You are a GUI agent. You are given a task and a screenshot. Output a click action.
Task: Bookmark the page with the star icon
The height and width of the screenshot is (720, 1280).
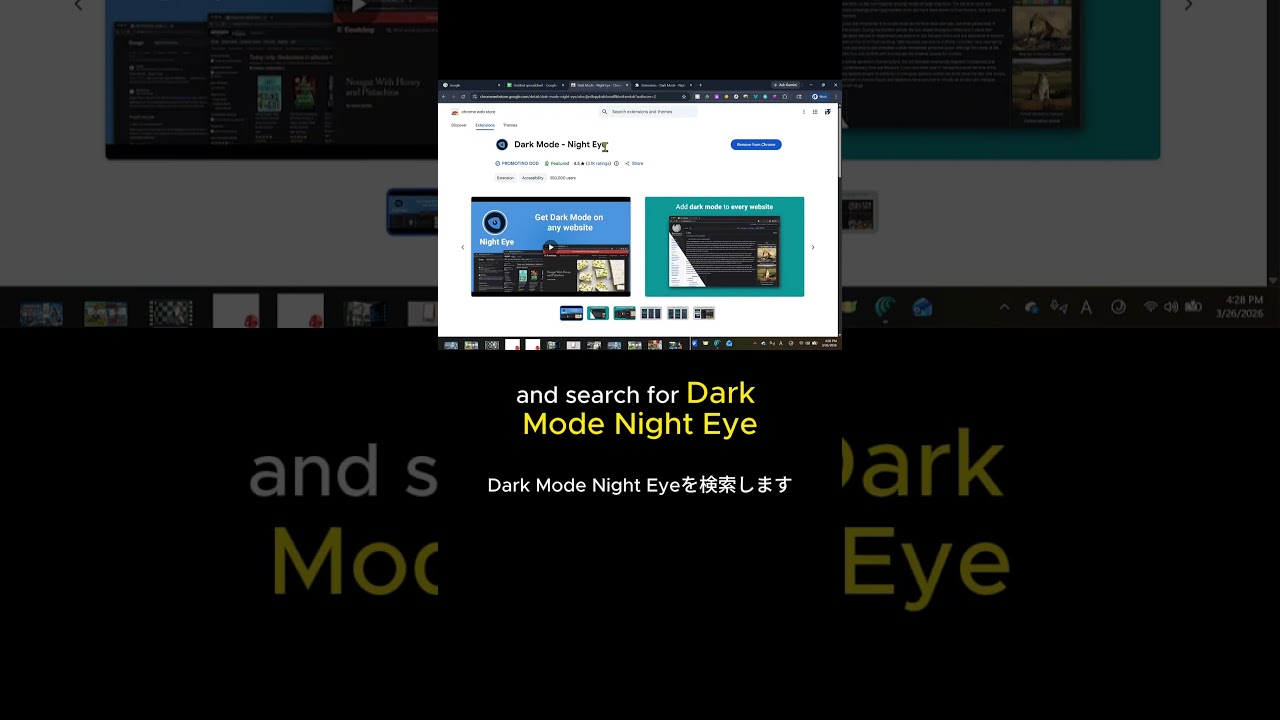tap(684, 96)
